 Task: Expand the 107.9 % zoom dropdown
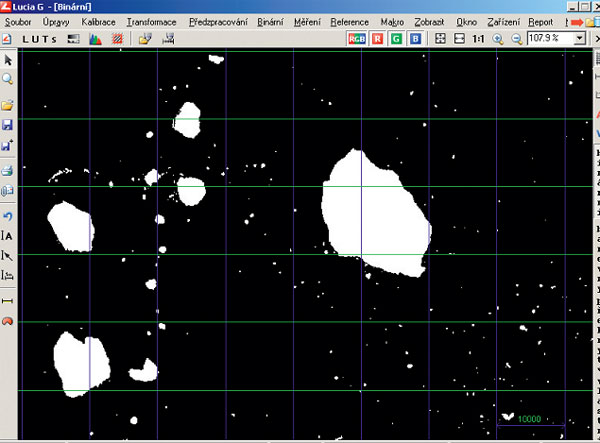pyautogui.click(x=580, y=38)
